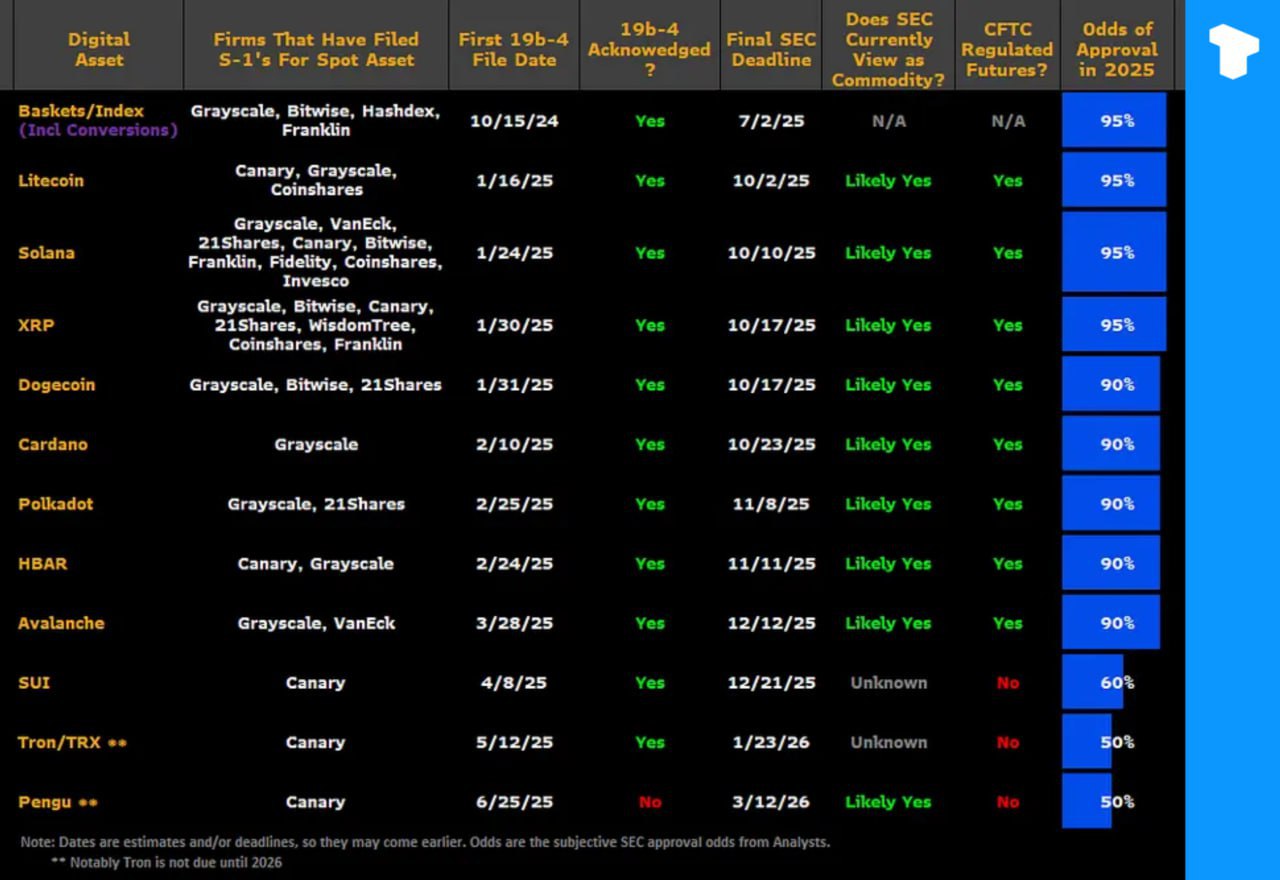Viewport: 1280px width, 880px height.
Task: Click the deadline "7/2/25"
Action: 770,121
